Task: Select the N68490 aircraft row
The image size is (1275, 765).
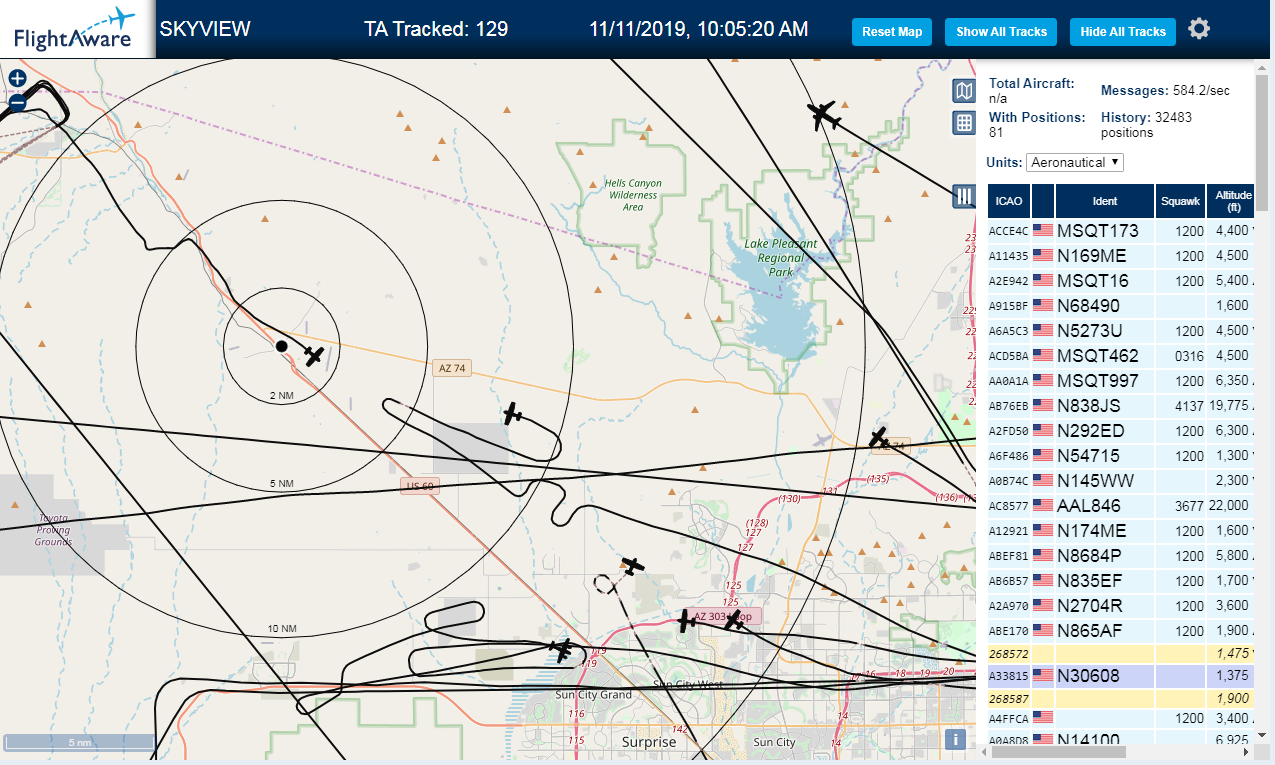Action: point(1121,306)
